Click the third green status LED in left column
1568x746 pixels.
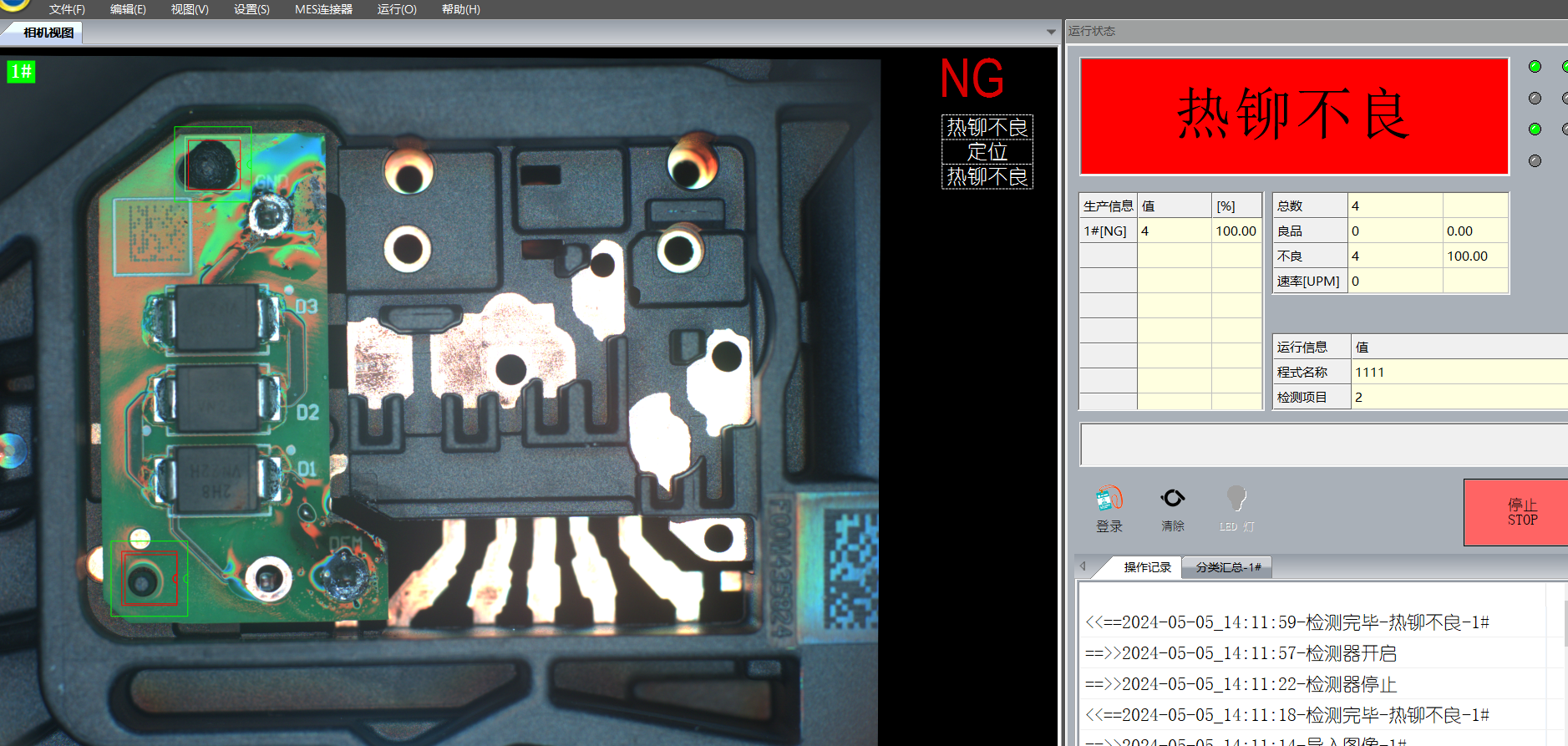pyautogui.click(x=1535, y=129)
